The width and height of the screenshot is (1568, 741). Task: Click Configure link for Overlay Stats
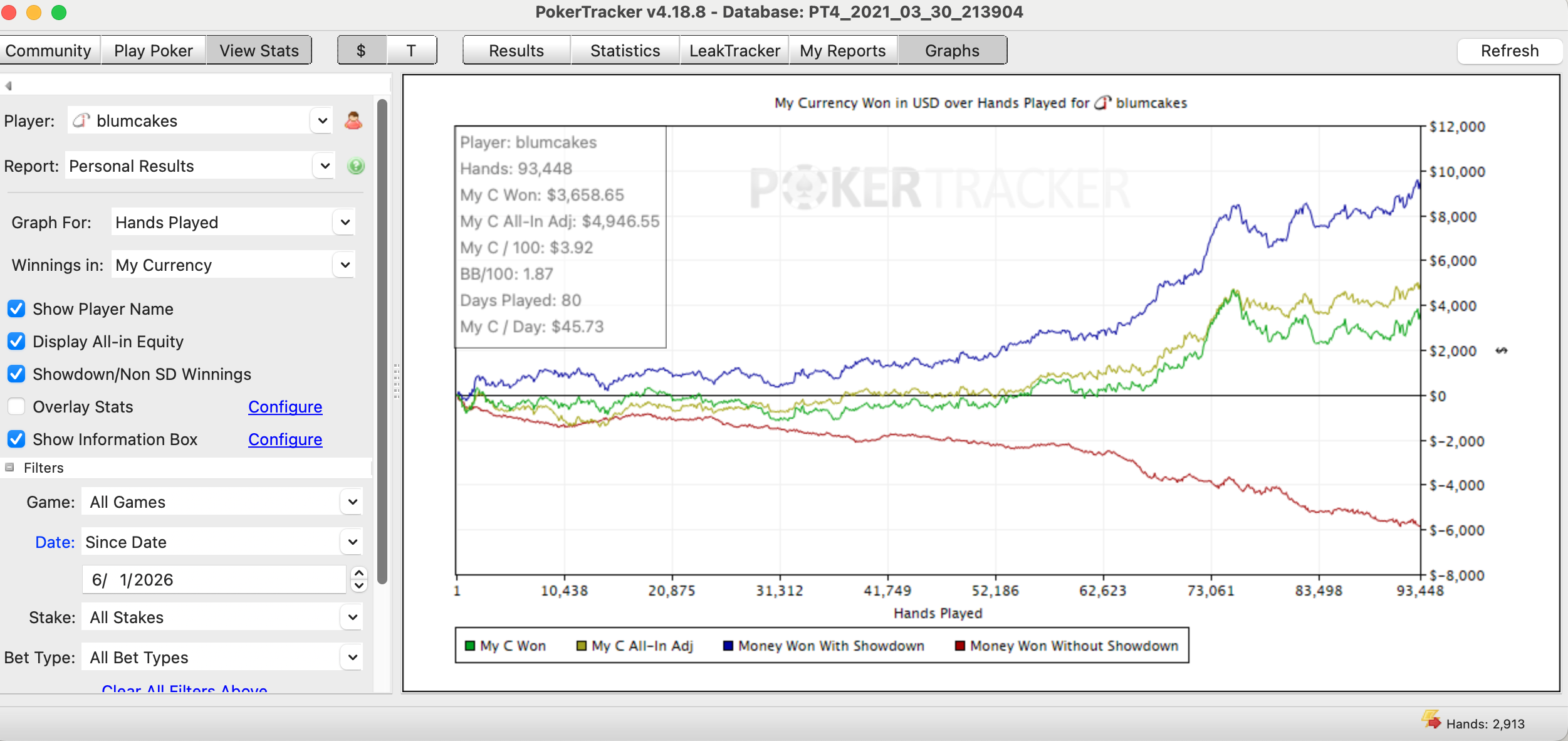coord(285,407)
